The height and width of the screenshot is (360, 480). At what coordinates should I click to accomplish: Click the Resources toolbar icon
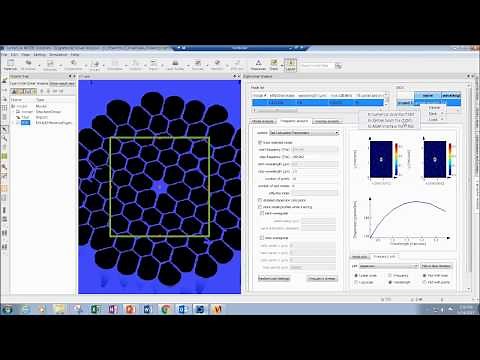(x=258, y=64)
